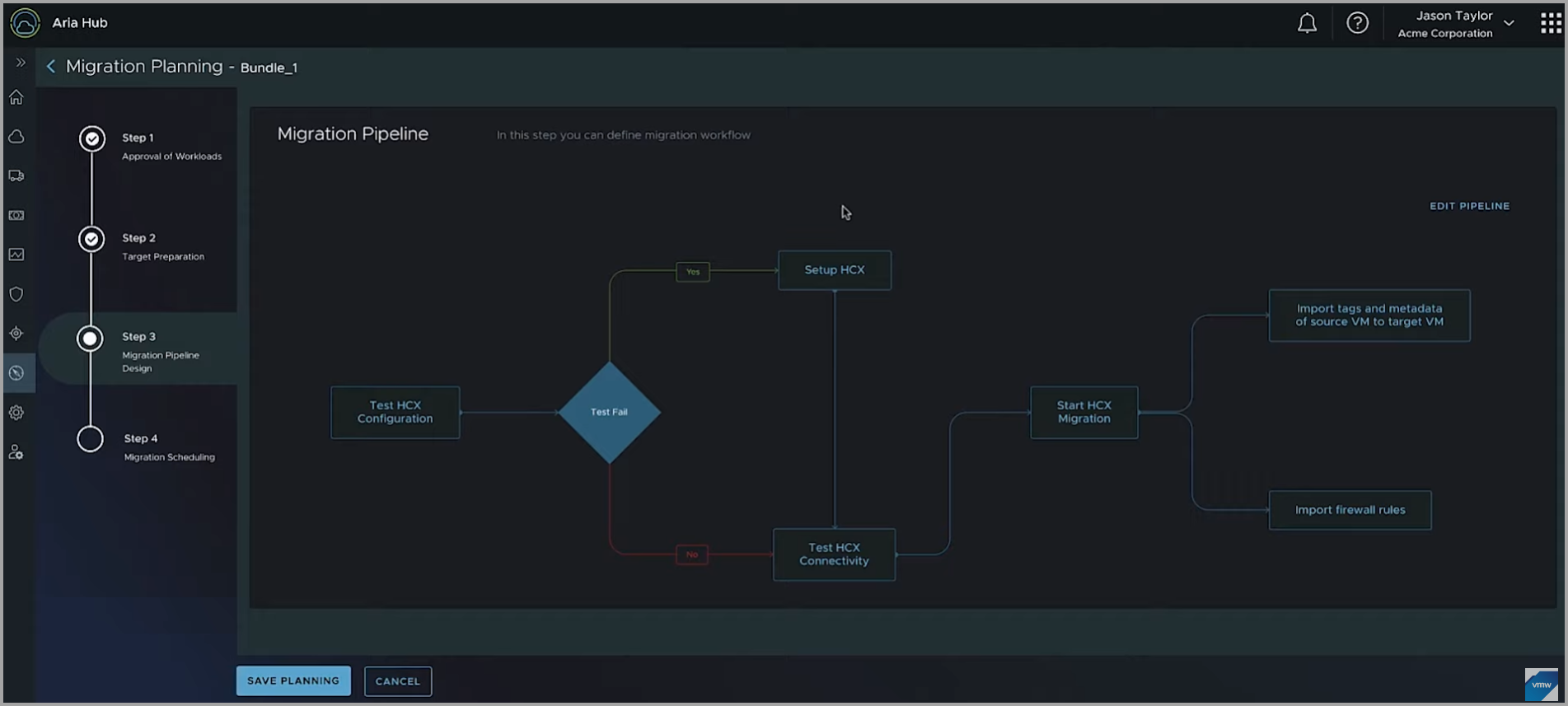Open the delivery truck sidebar icon
The image size is (1568, 706).
click(16, 175)
